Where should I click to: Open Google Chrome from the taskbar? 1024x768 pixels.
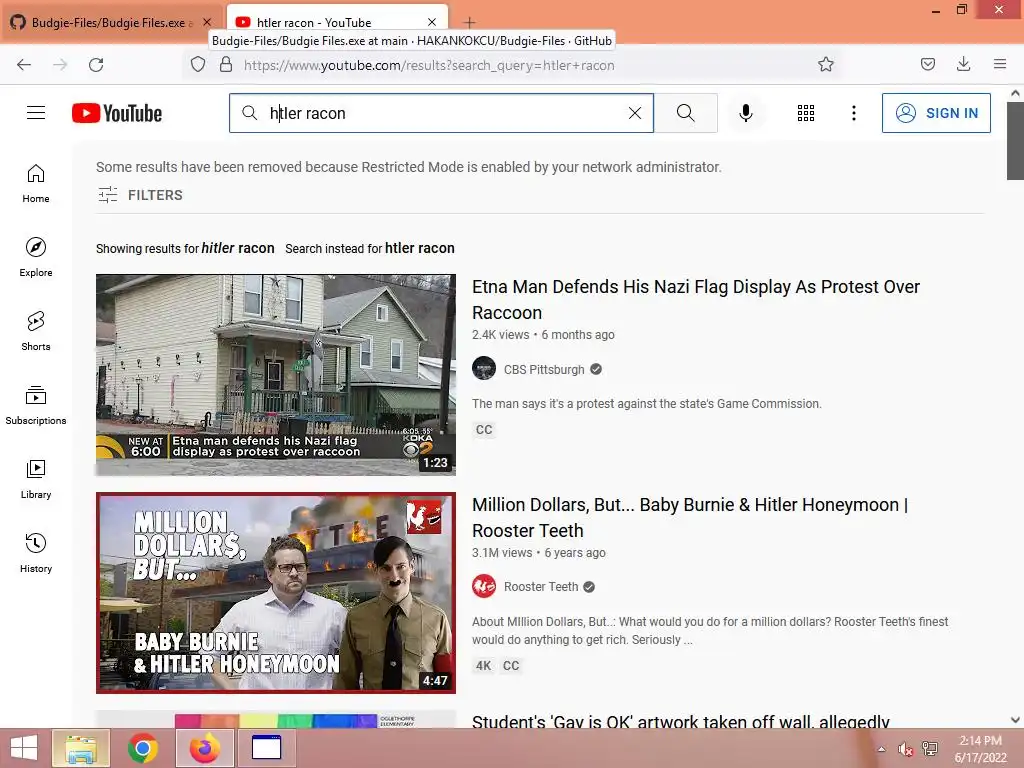pos(142,748)
